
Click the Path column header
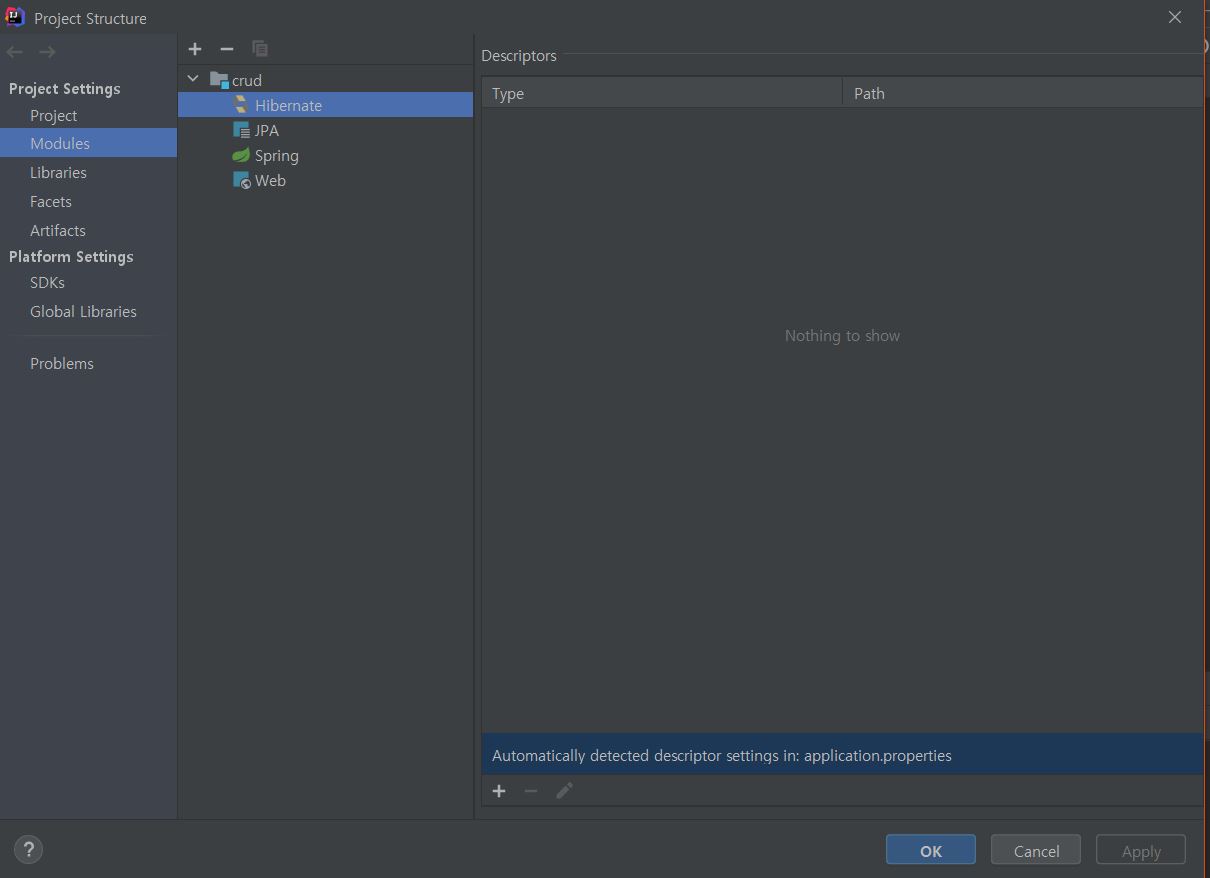1022,93
